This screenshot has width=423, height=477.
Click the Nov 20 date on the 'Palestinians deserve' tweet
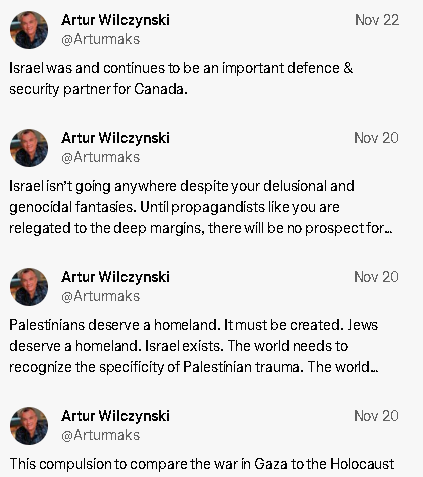coord(376,277)
